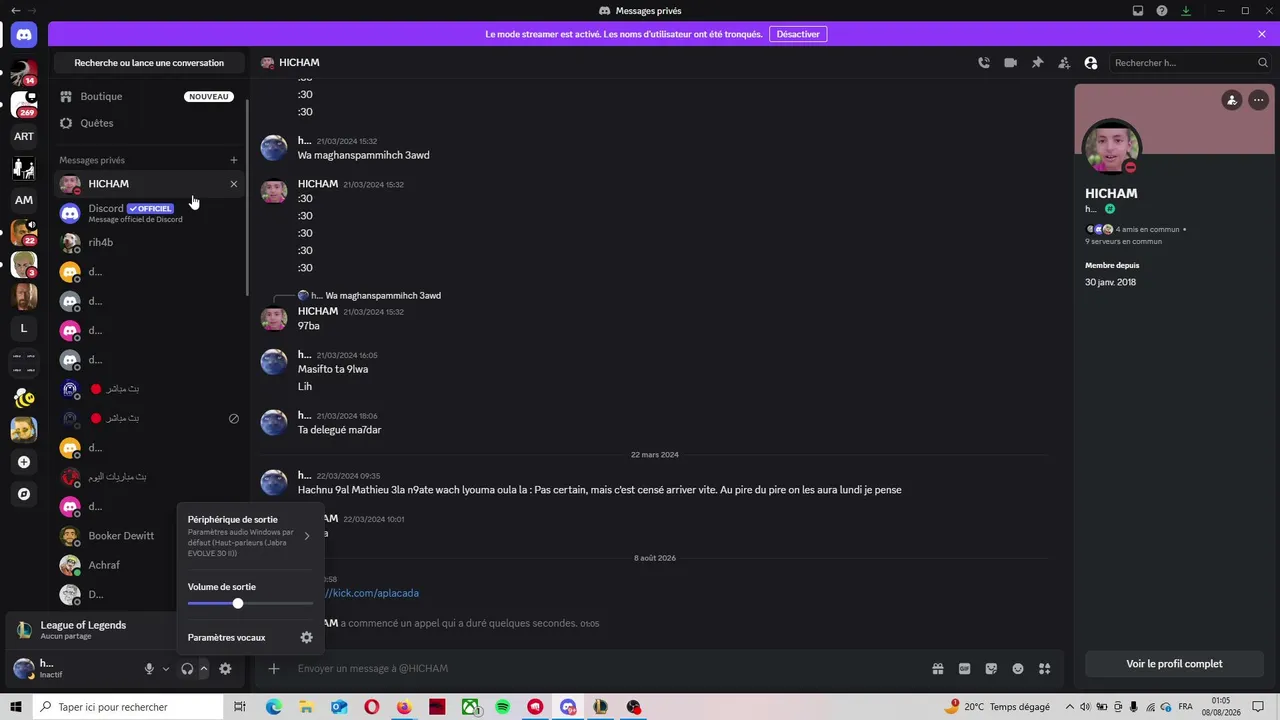The width and height of the screenshot is (1280, 720).
Task: Open the Discord inbox icon
Action: (1138, 11)
